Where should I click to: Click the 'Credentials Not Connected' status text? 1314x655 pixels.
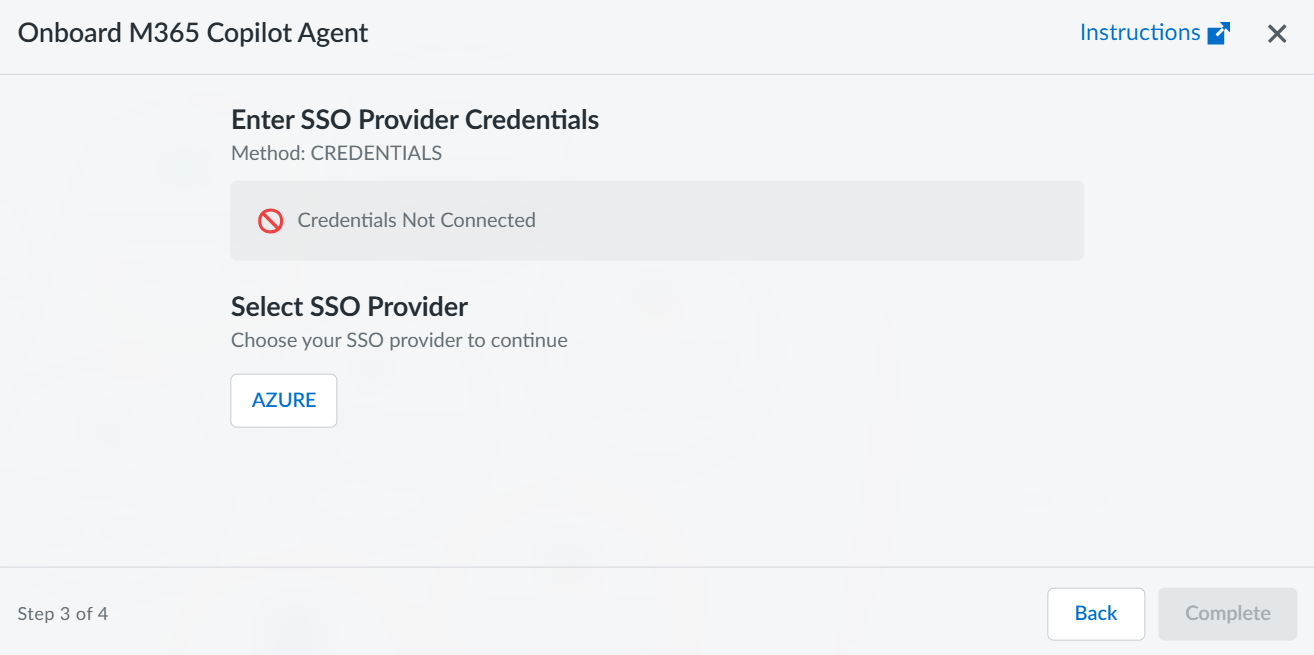(x=416, y=221)
